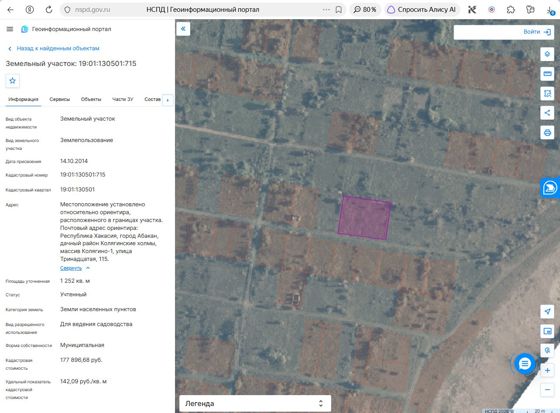Click the date 14.10.2014
560x413 pixels.
click(x=74, y=161)
